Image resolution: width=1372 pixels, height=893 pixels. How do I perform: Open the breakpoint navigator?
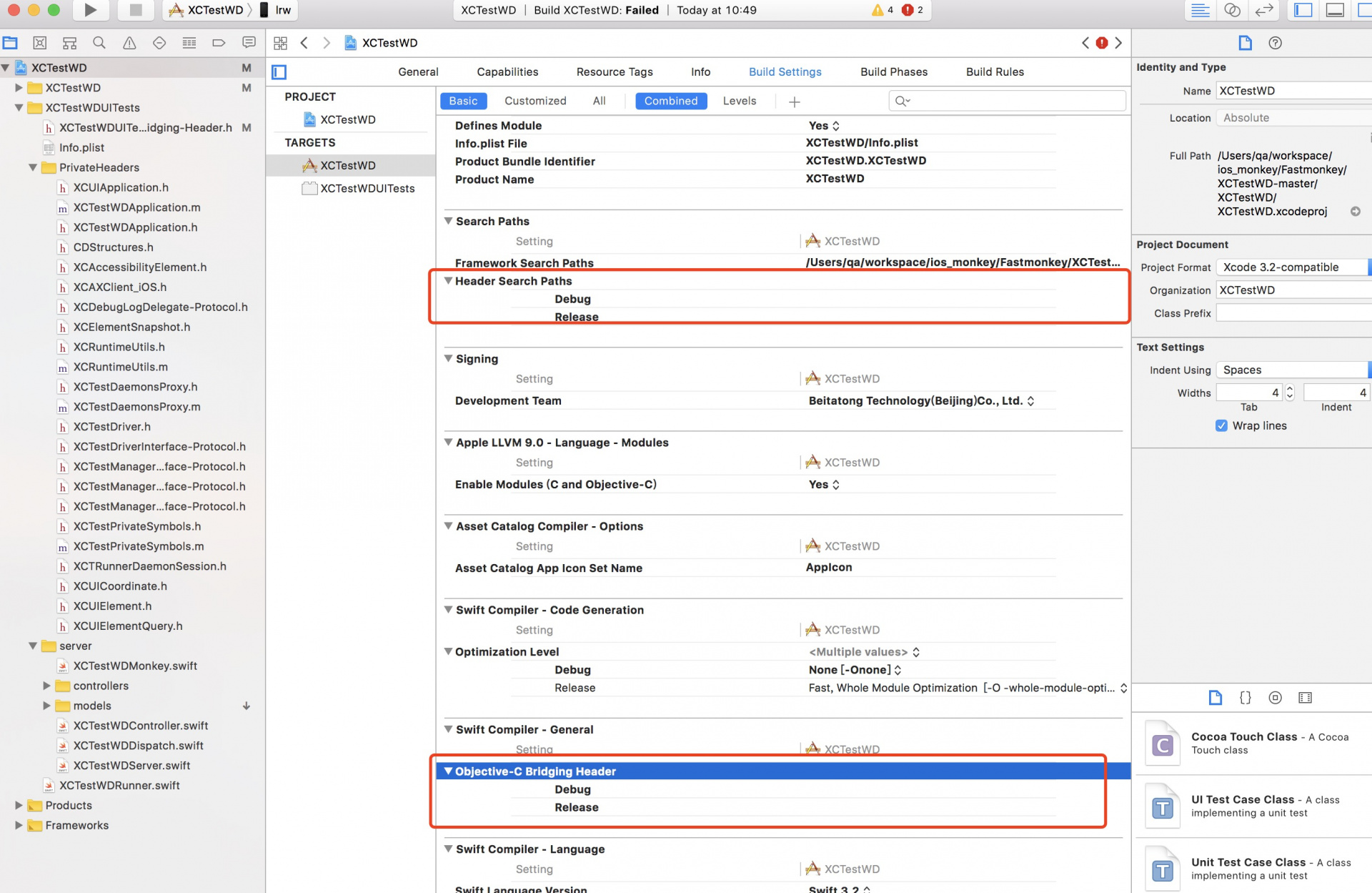click(x=219, y=43)
